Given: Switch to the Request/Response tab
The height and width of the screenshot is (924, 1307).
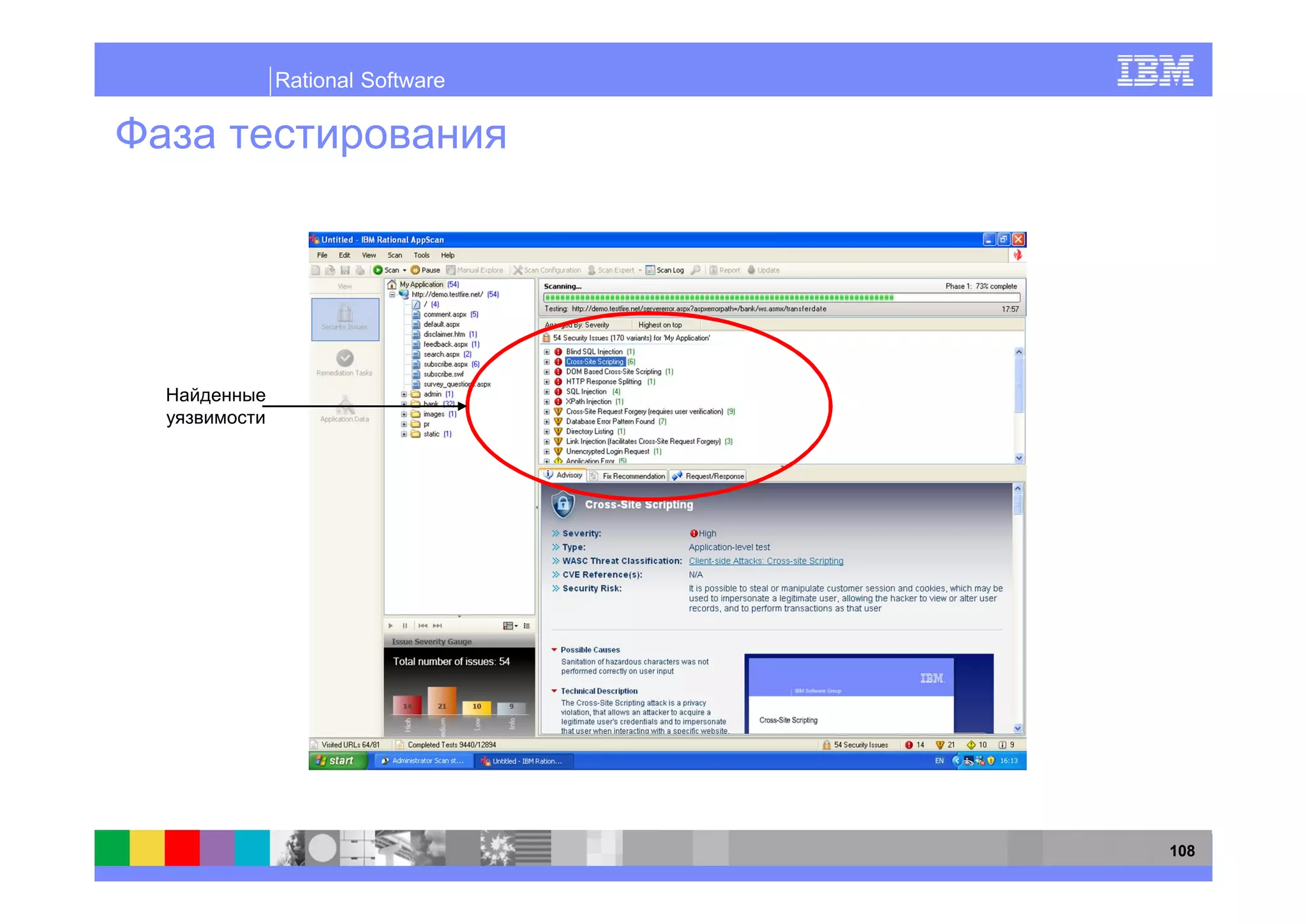Looking at the screenshot, I should click(x=708, y=476).
